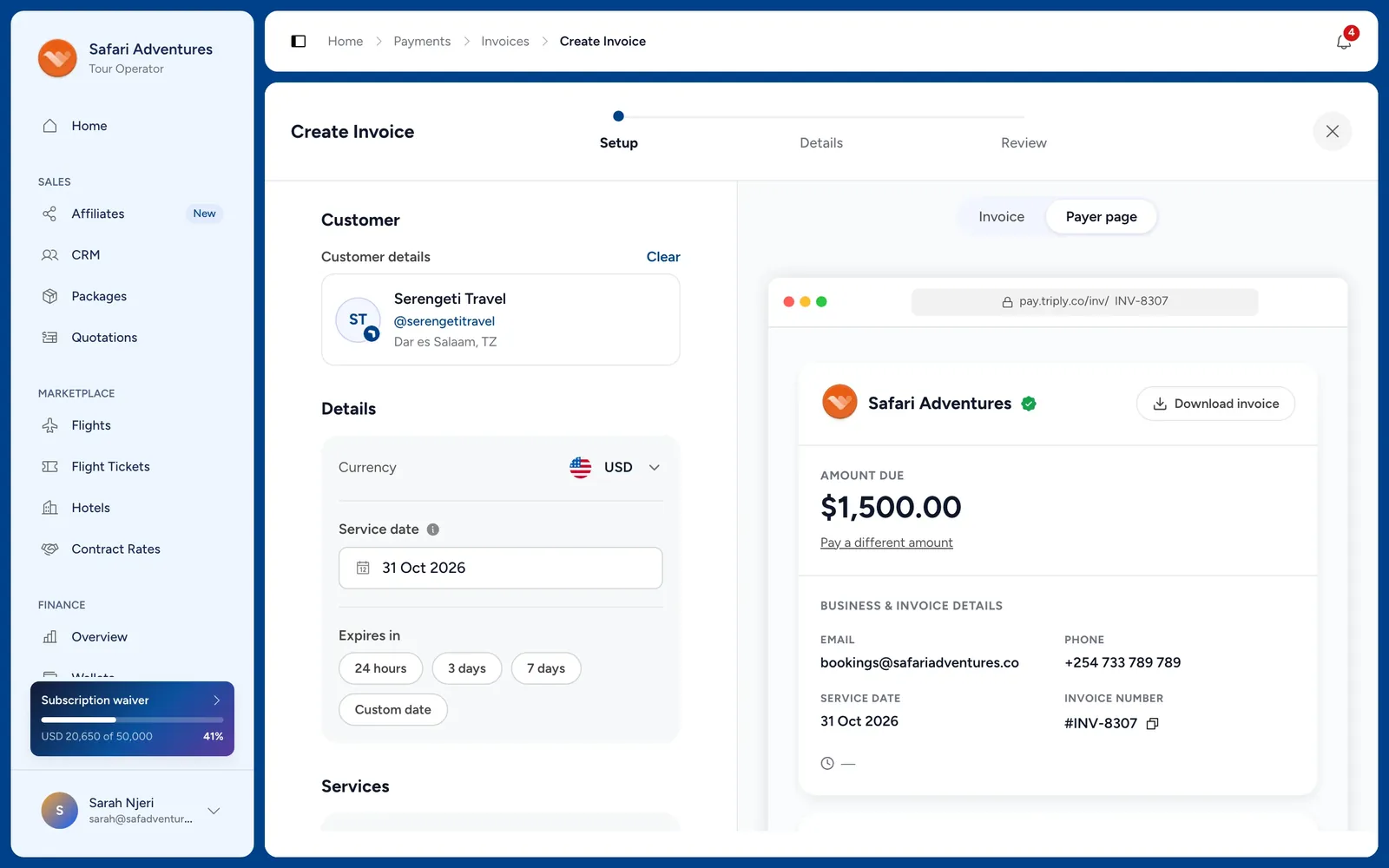Click Sarah Njeri's profile avatar
The width and height of the screenshot is (1389, 868).
(x=60, y=811)
